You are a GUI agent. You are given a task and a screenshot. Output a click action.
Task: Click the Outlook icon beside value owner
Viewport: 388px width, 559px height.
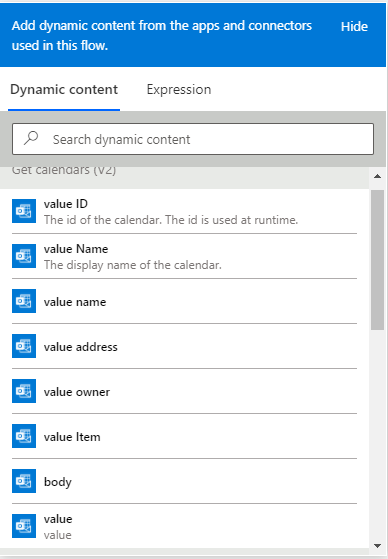tap(24, 391)
